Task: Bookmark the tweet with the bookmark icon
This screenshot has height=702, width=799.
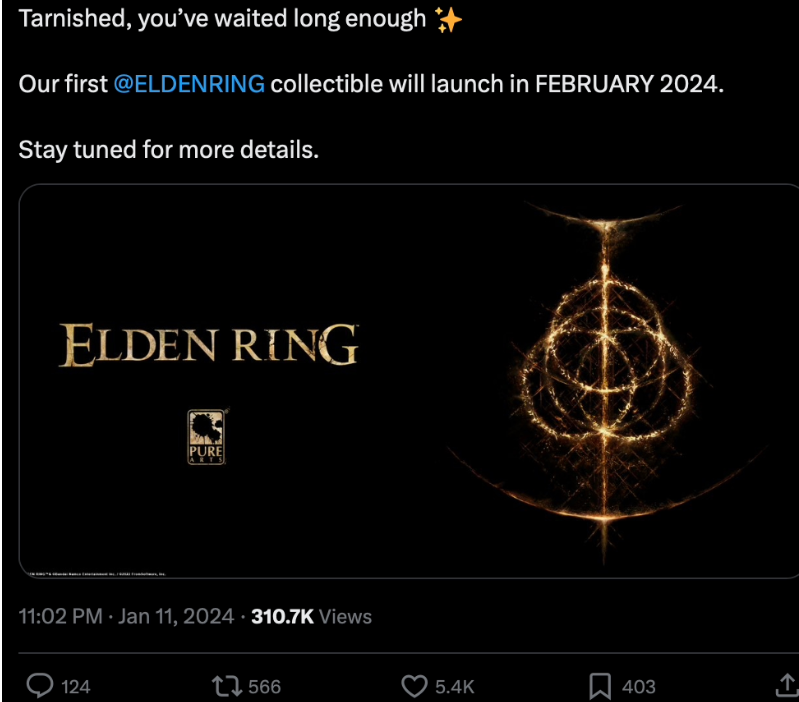Action: (600, 686)
